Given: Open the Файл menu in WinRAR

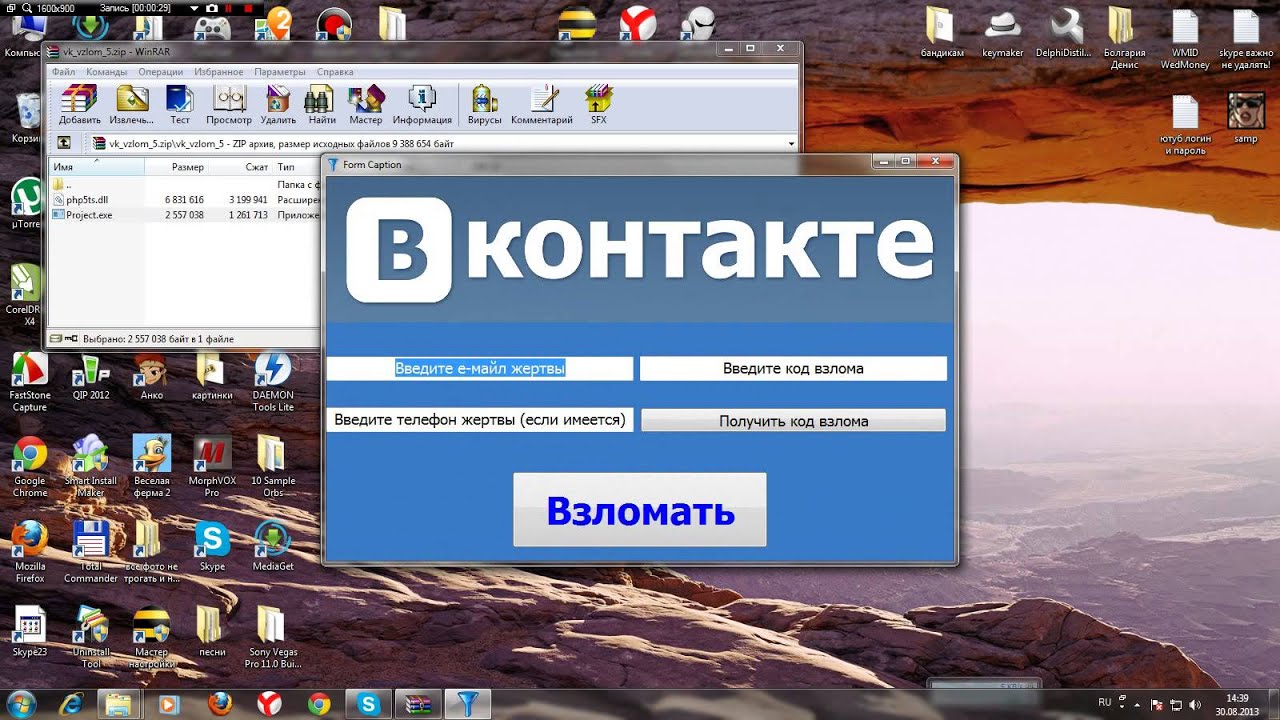Looking at the screenshot, I should pyautogui.click(x=64, y=72).
